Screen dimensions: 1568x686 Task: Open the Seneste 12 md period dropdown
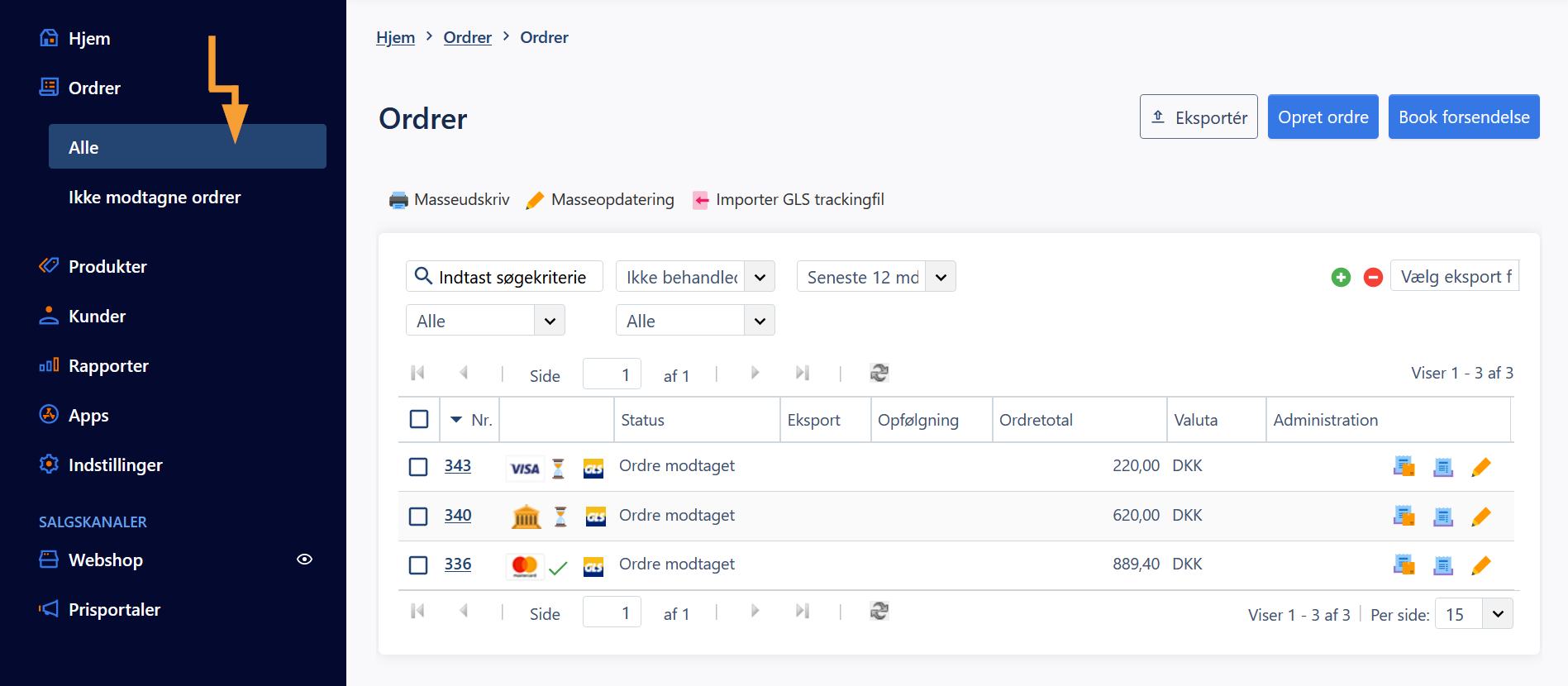876,277
